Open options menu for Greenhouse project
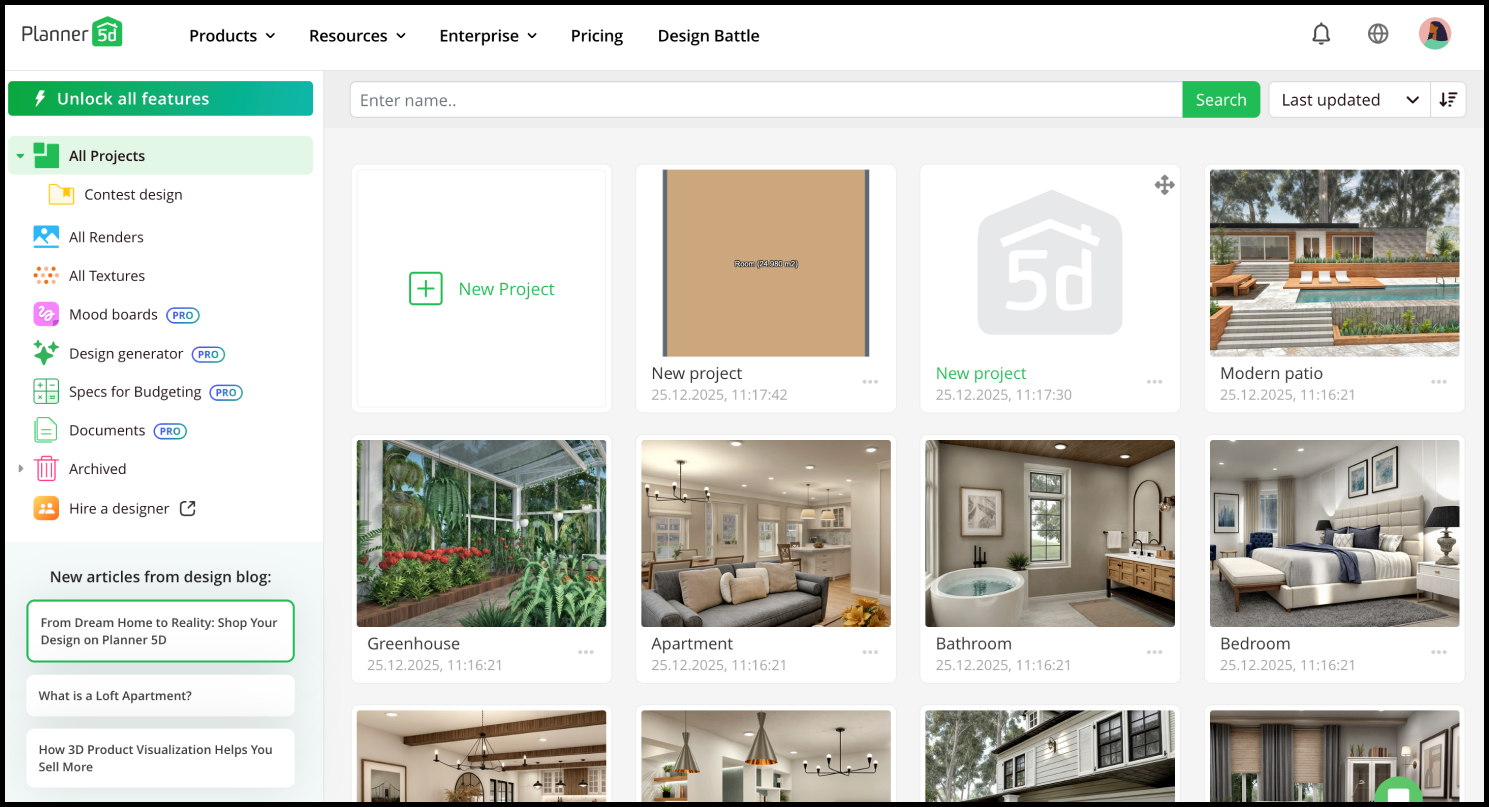This screenshot has width=1489, height=807. coord(586,652)
